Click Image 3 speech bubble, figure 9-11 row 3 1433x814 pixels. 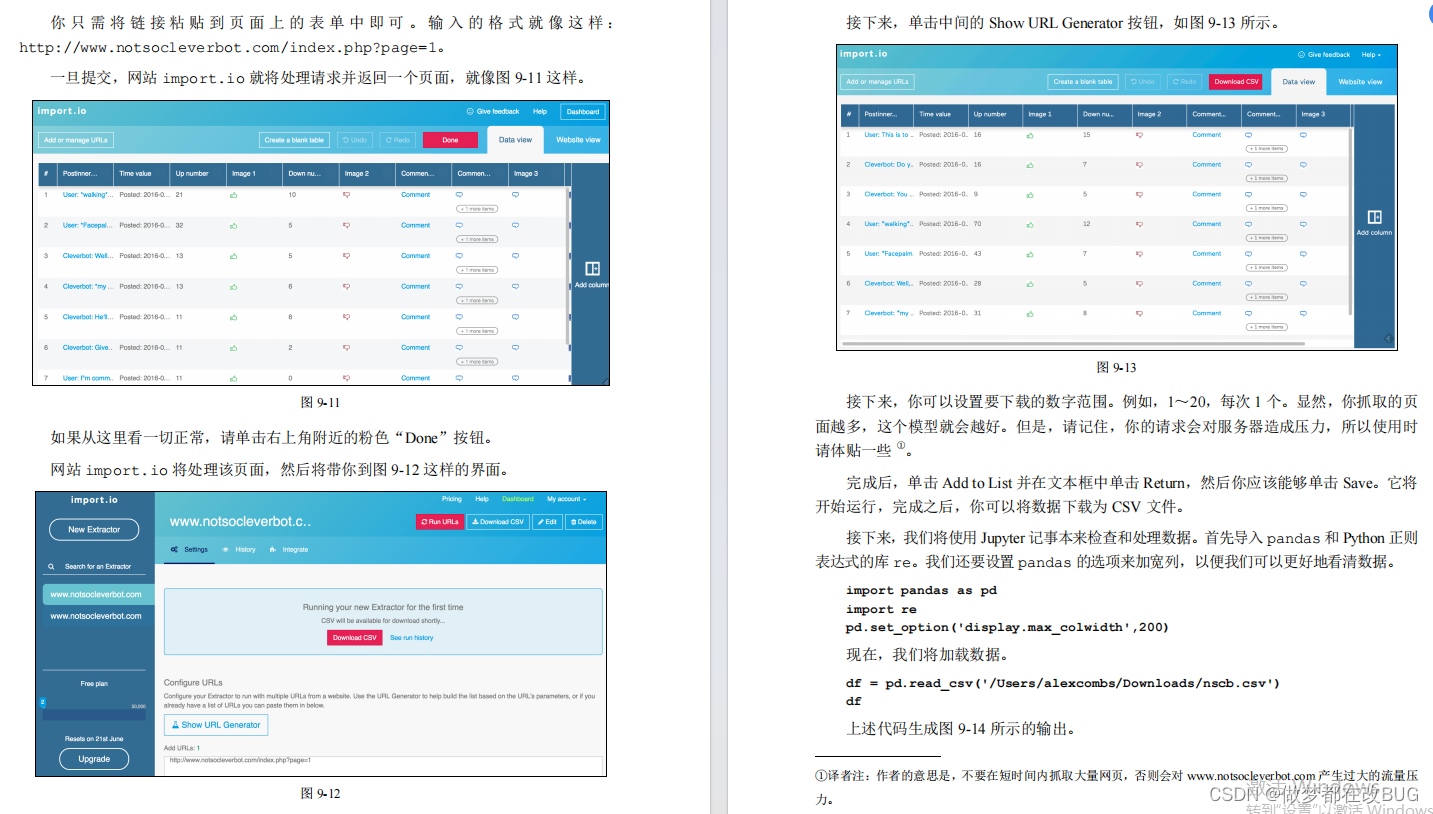[x=515, y=256]
